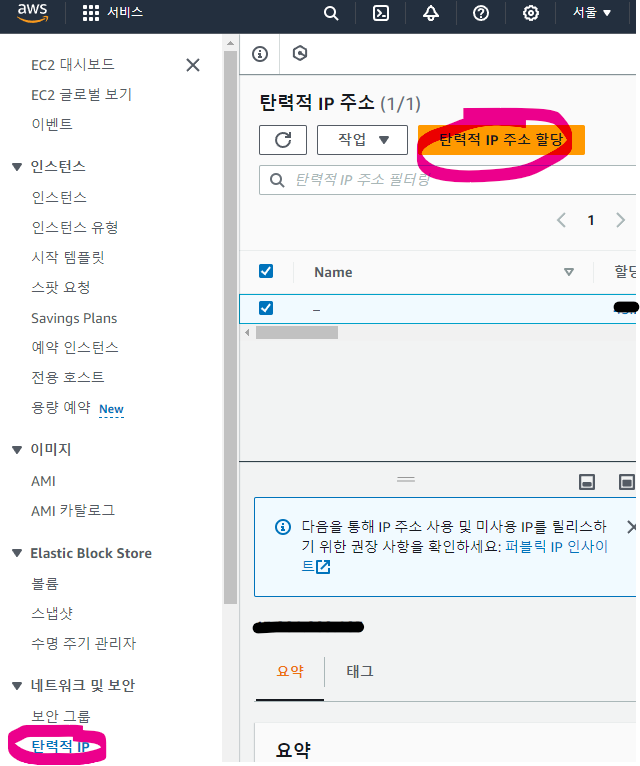The height and width of the screenshot is (766, 640).
Task: Collapse the 인스턴스 sidebar section
Action: [x=17, y=167]
